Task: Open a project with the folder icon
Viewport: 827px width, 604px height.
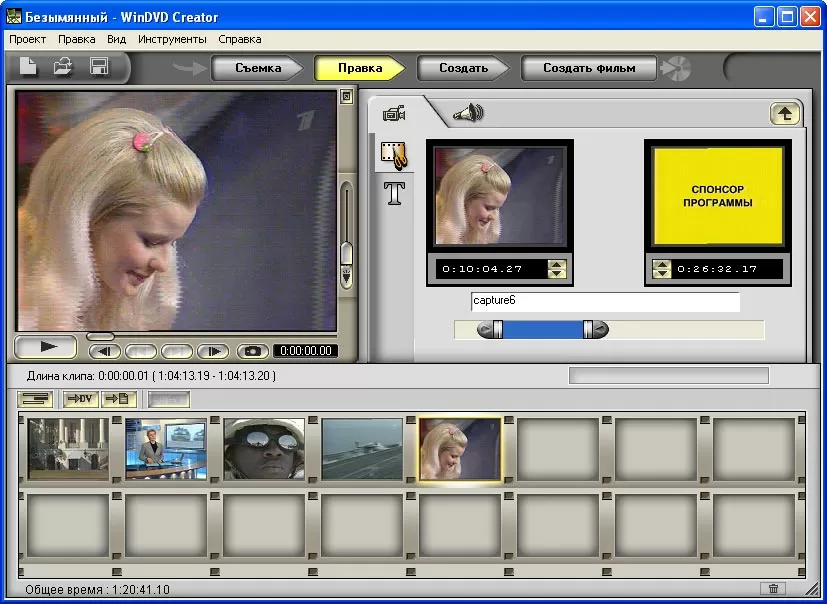Action: pyautogui.click(x=63, y=68)
